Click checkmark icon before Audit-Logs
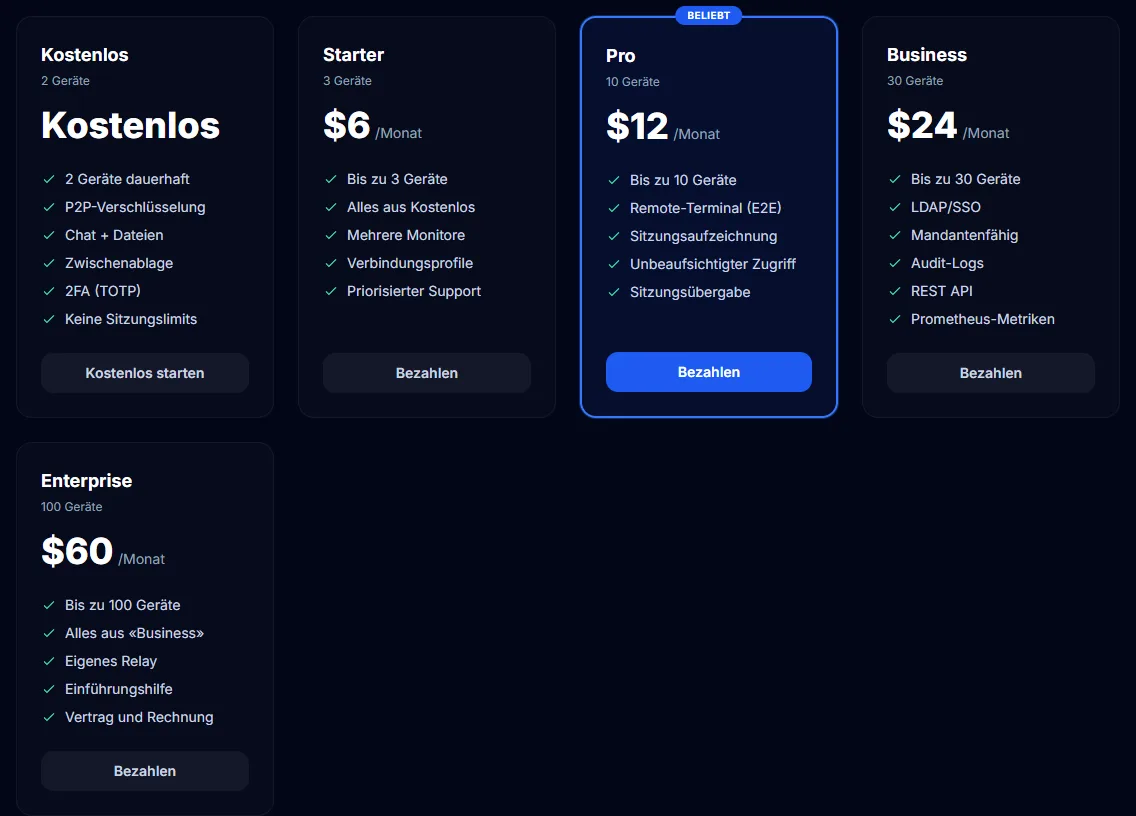The height and width of the screenshot is (816, 1136). click(895, 263)
